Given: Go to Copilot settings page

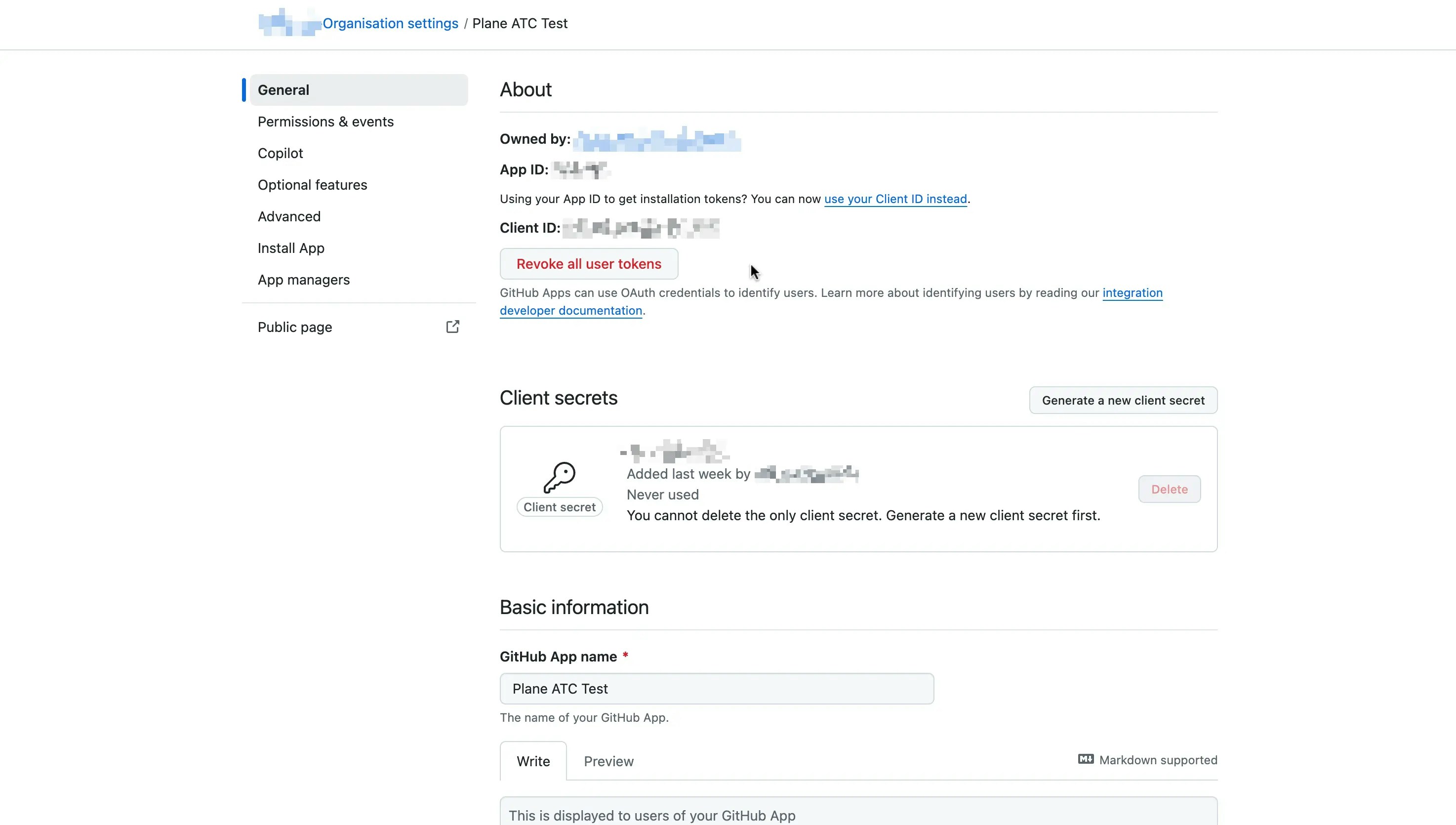Looking at the screenshot, I should pos(280,154).
